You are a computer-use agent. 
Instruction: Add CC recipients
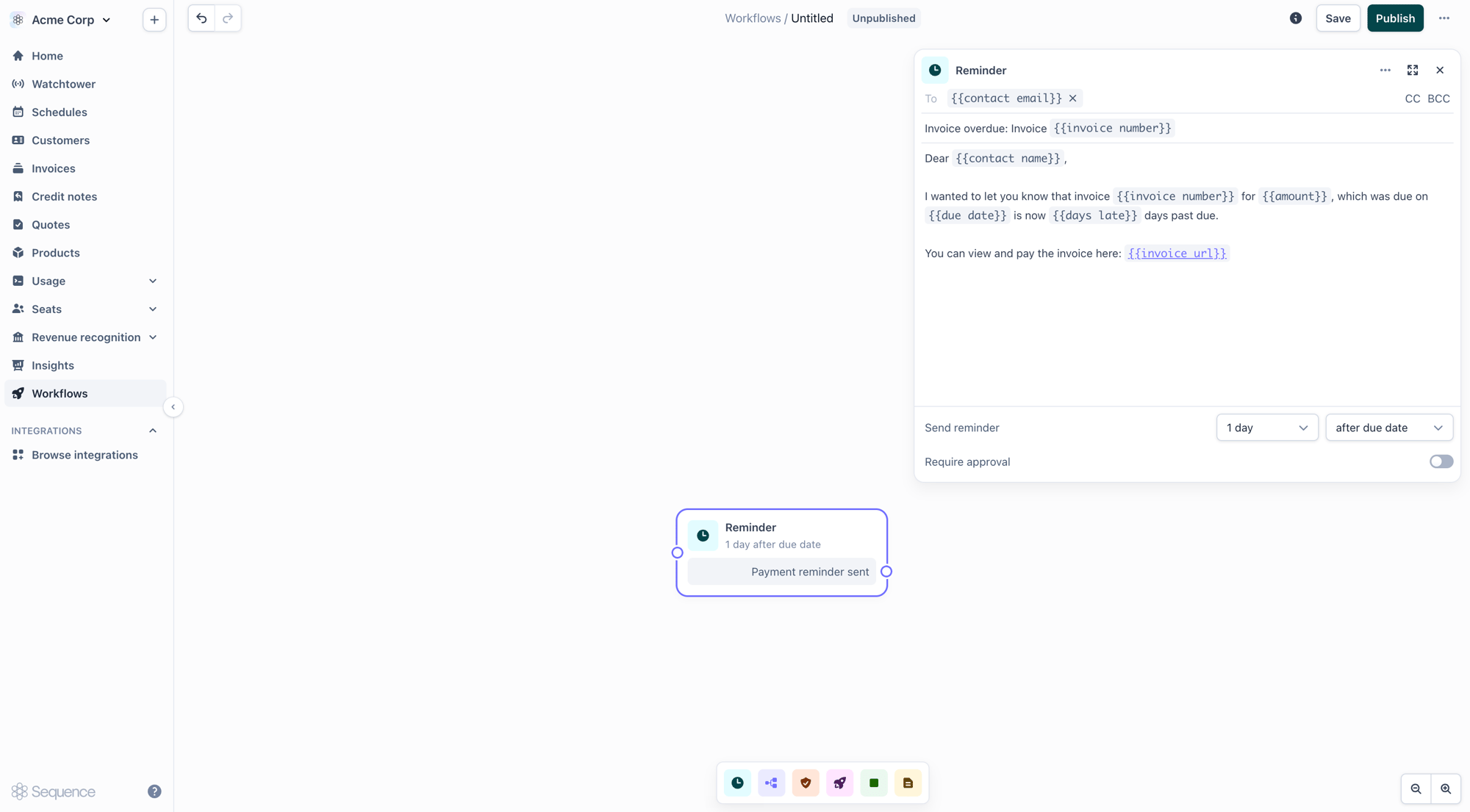click(1412, 98)
